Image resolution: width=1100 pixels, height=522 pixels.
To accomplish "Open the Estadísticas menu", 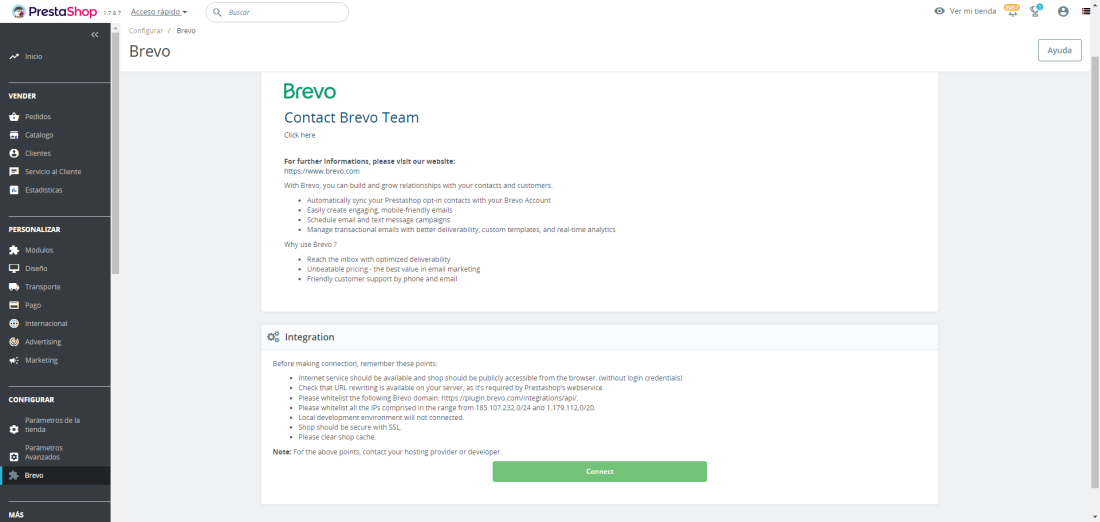I will [43, 190].
